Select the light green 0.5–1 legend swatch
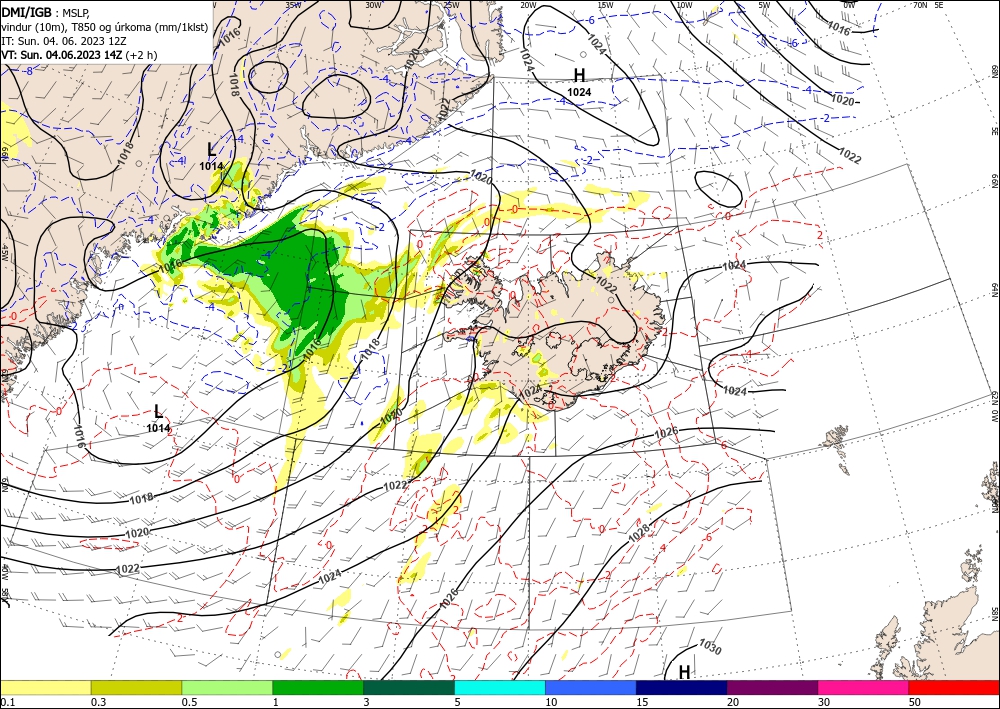This screenshot has width=1000, height=709. (x=227, y=687)
